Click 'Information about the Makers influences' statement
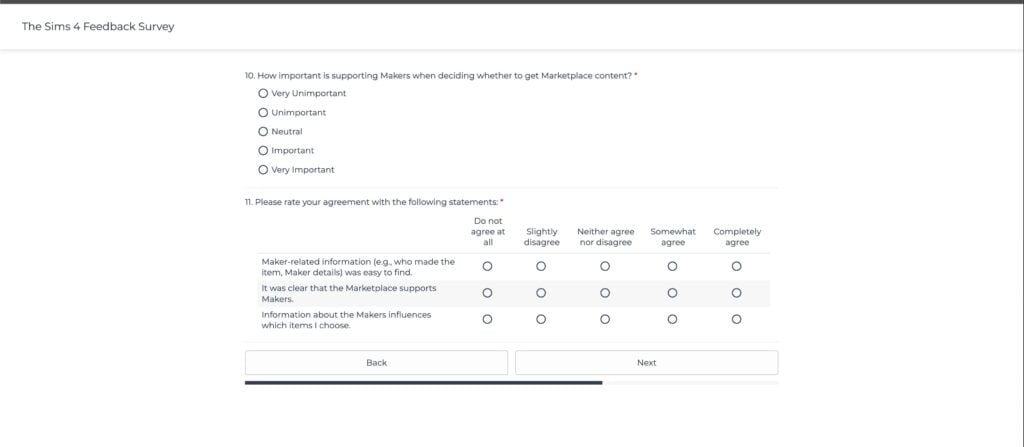The image size is (1024, 447). 346,320
